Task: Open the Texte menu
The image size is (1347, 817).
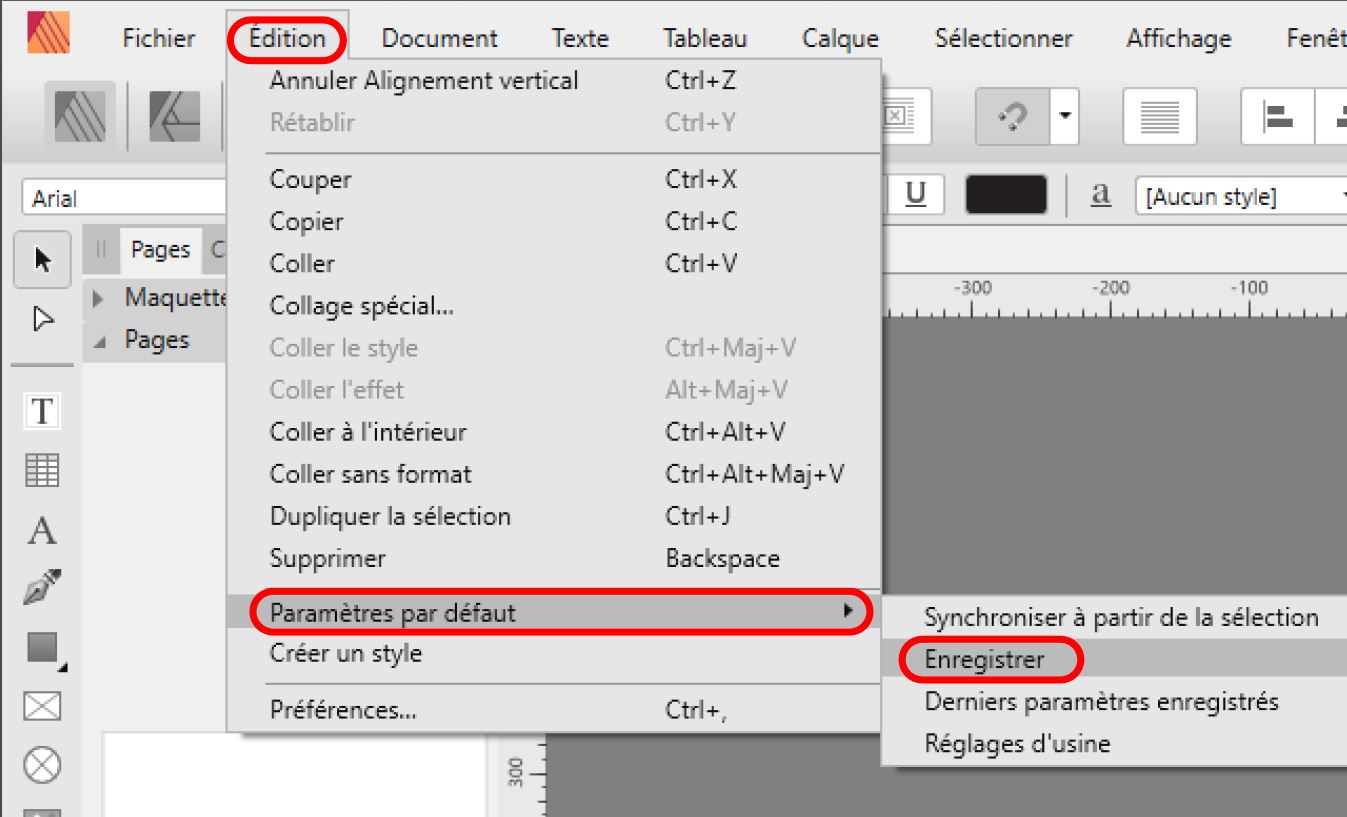Action: coord(580,39)
